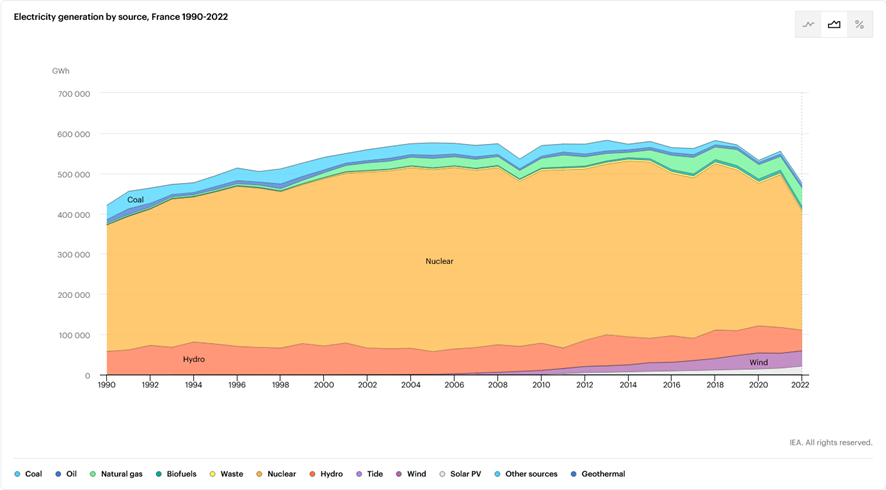Switch to percentage share view
Screen dimensions: 886x490
[x=859, y=25]
